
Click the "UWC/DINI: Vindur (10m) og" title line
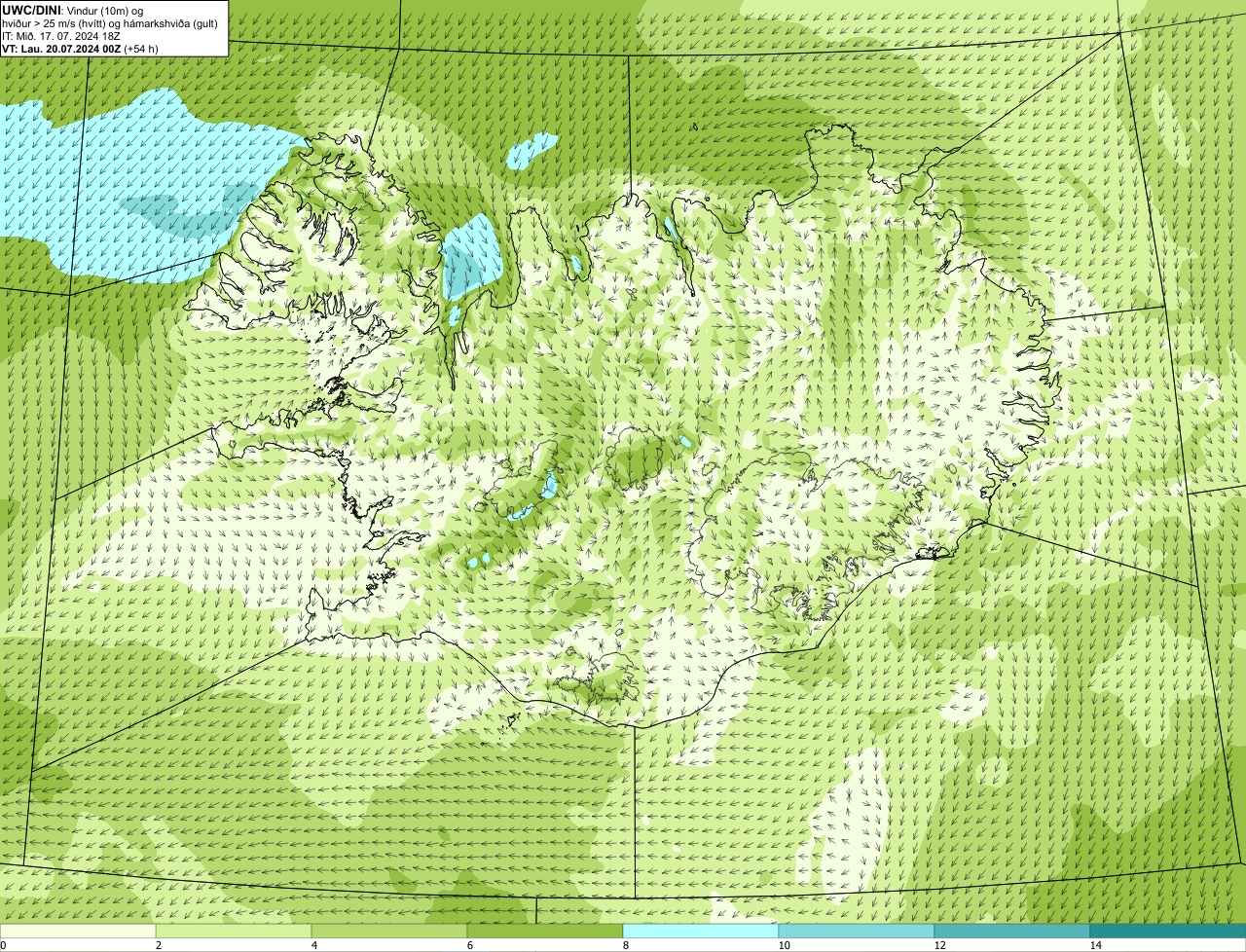[x=73, y=10]
